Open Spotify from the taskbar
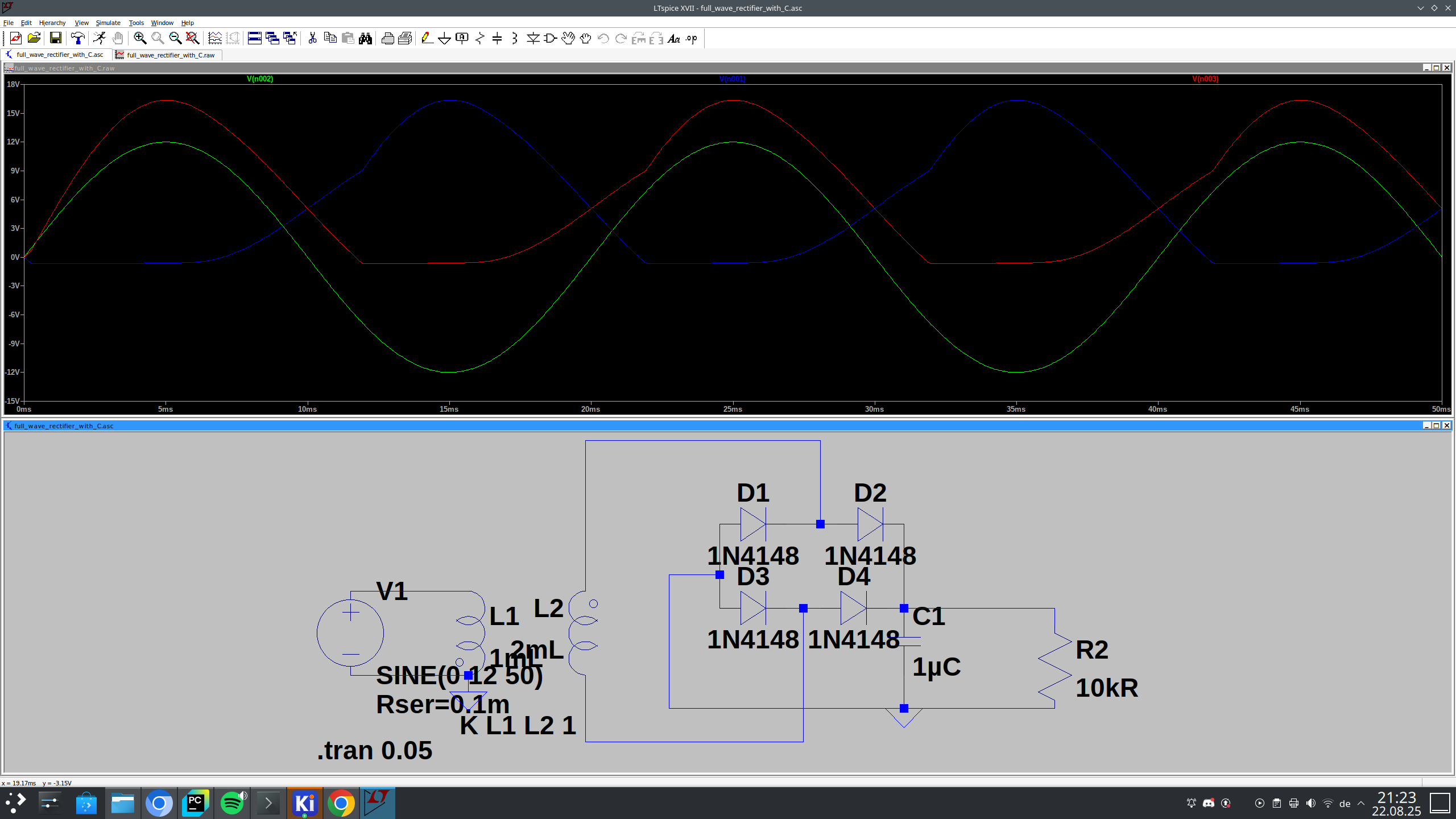 [232, 803]
